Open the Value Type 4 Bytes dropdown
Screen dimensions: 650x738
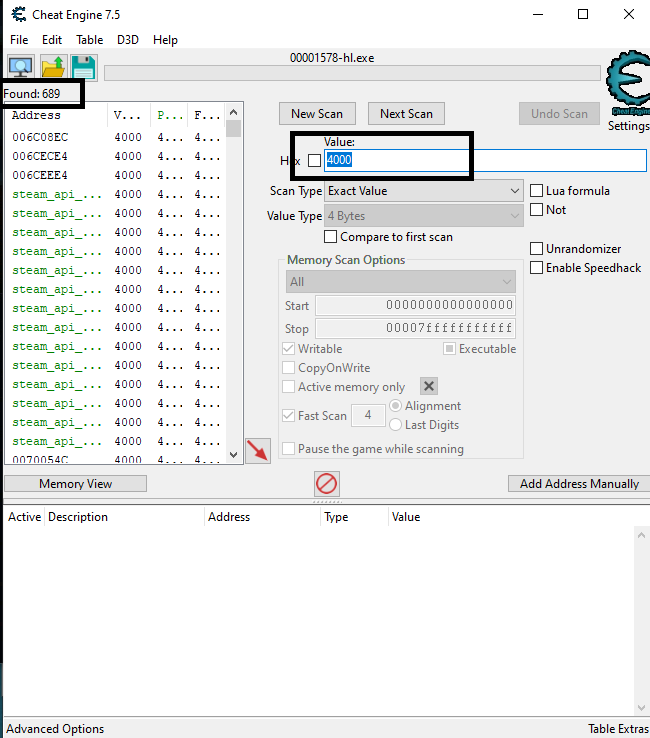[424, 216]
